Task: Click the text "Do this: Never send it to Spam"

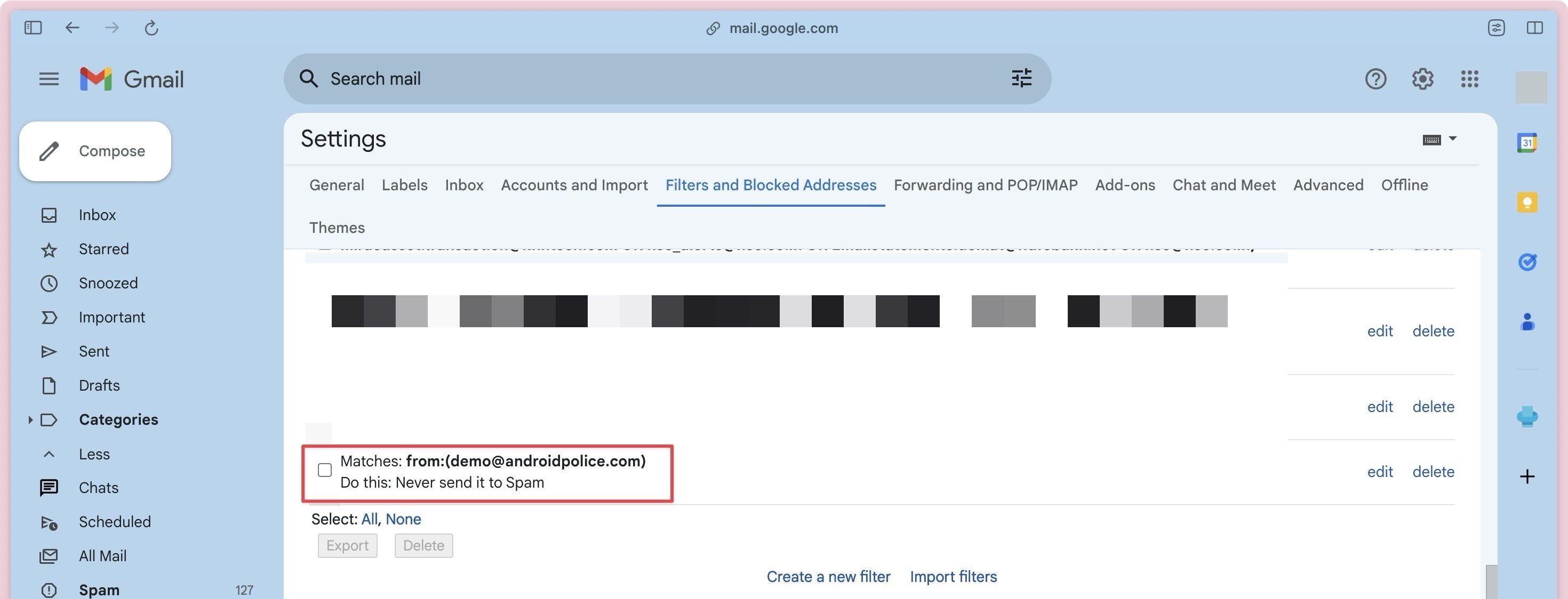Action: [x=442, y=482]
